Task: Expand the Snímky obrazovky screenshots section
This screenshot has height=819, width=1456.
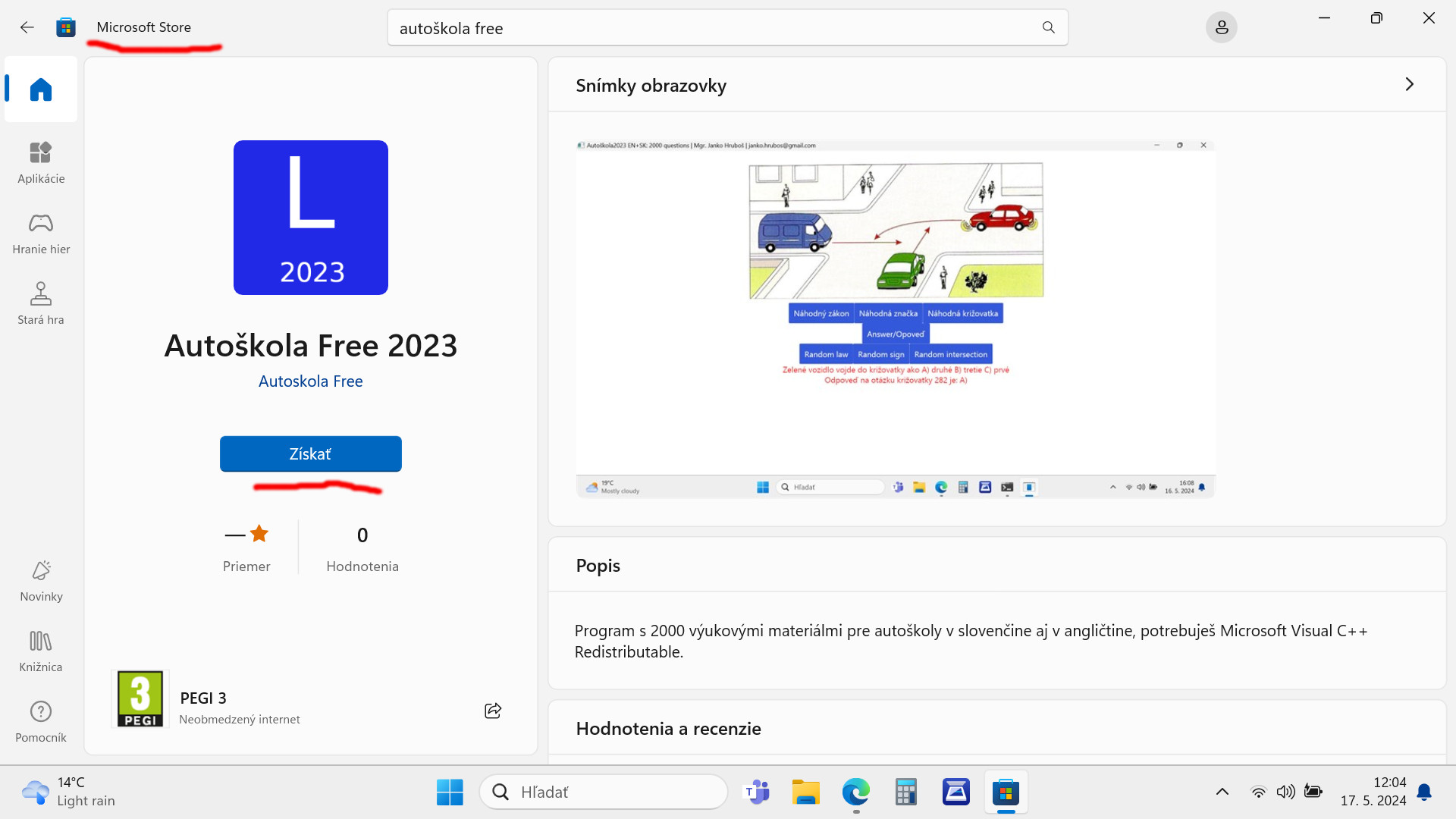Action: click(x=1410, y=84)
